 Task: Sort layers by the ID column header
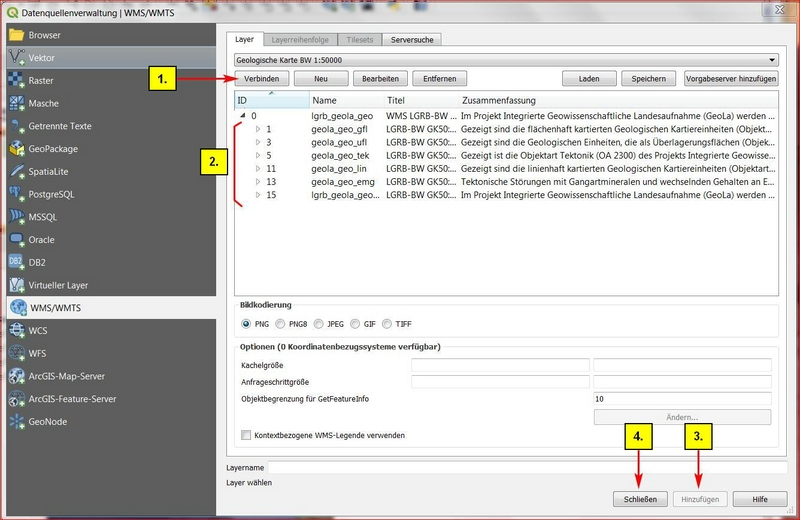point(270,101)
